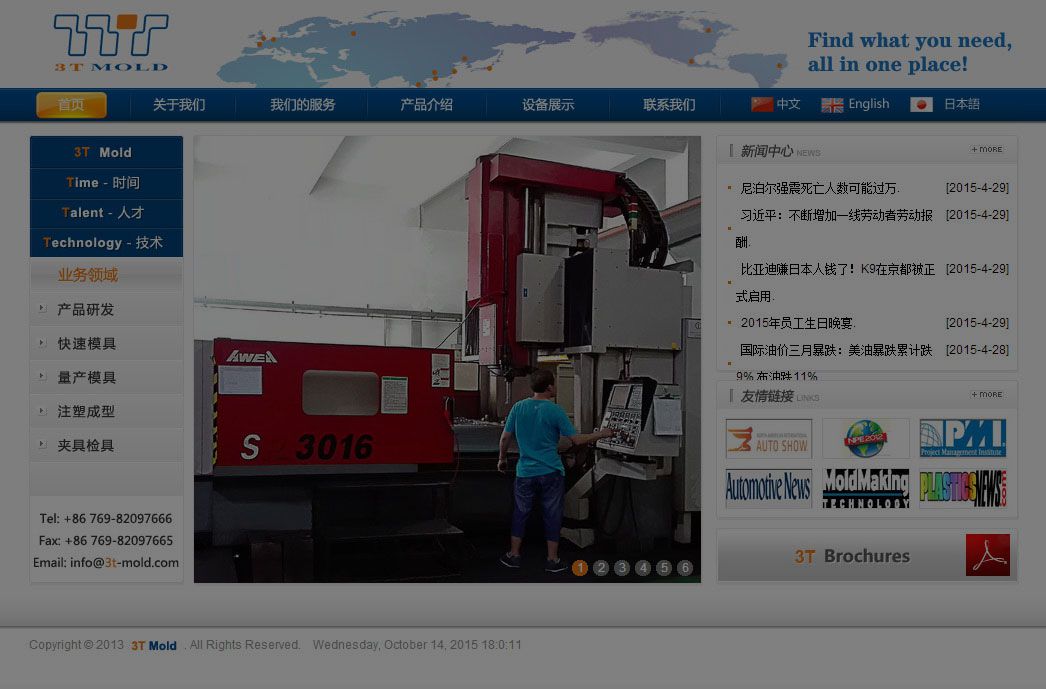Open the 量产模具 category

87,378
